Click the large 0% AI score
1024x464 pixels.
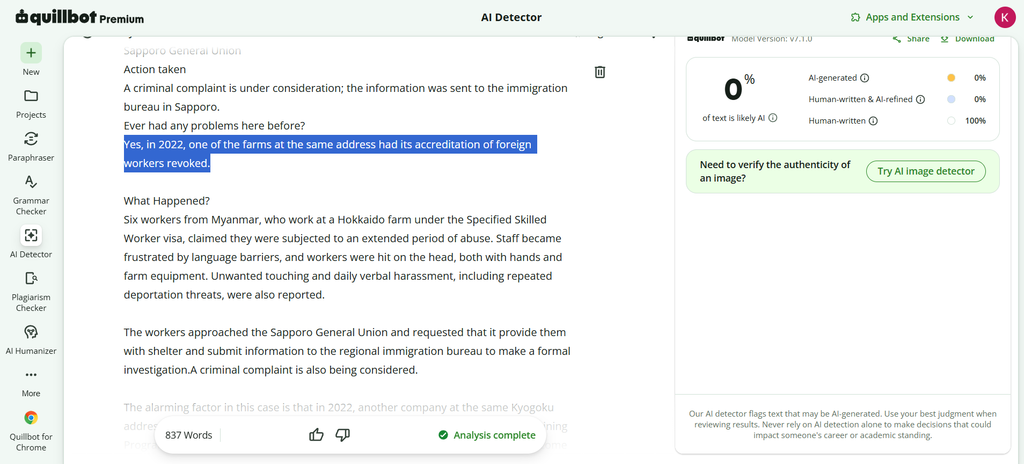point(739,88)
